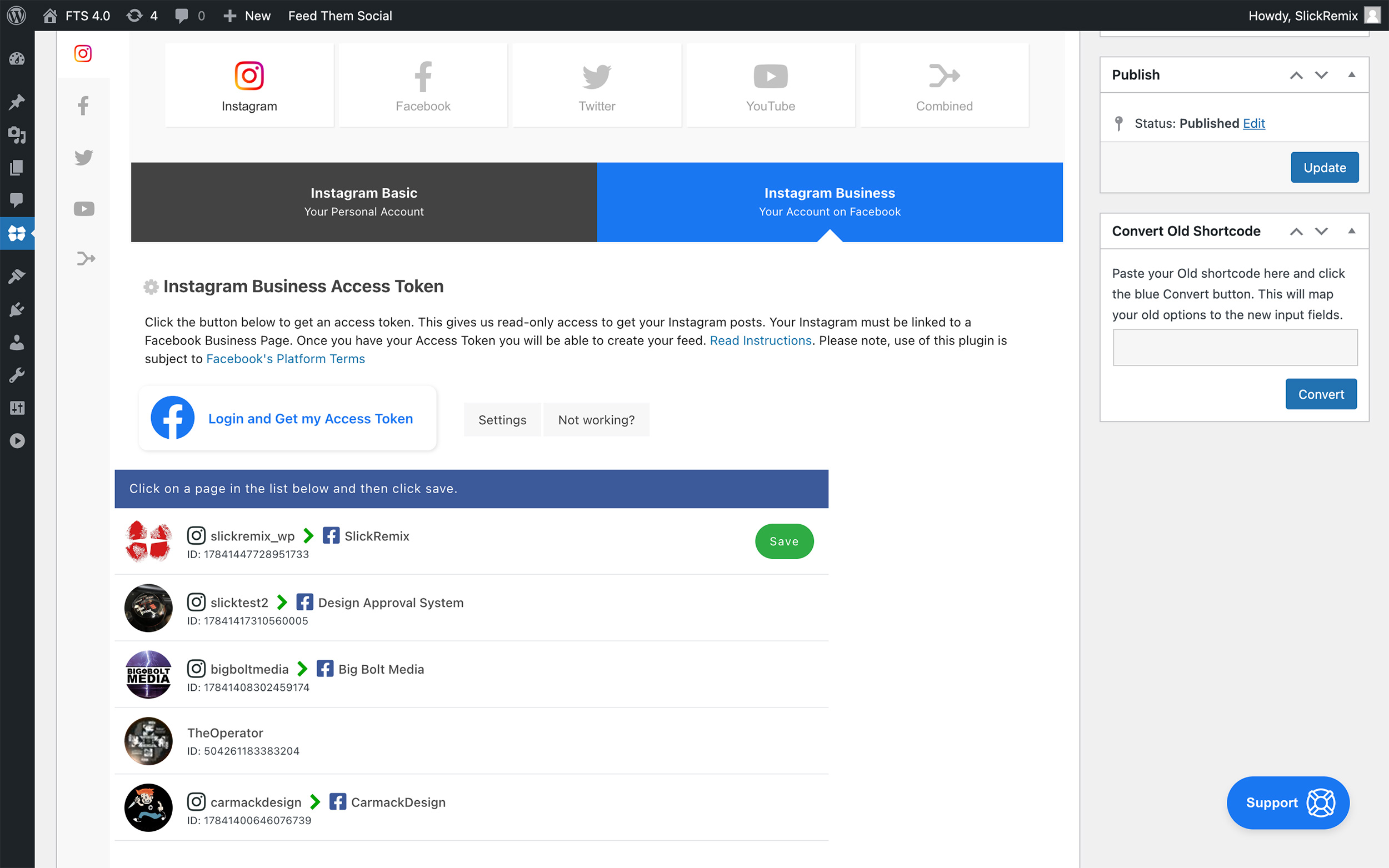Open Feed Them Social admin bar menu
This screenshot has width=1389, height=868.
[x=340, y=16]
